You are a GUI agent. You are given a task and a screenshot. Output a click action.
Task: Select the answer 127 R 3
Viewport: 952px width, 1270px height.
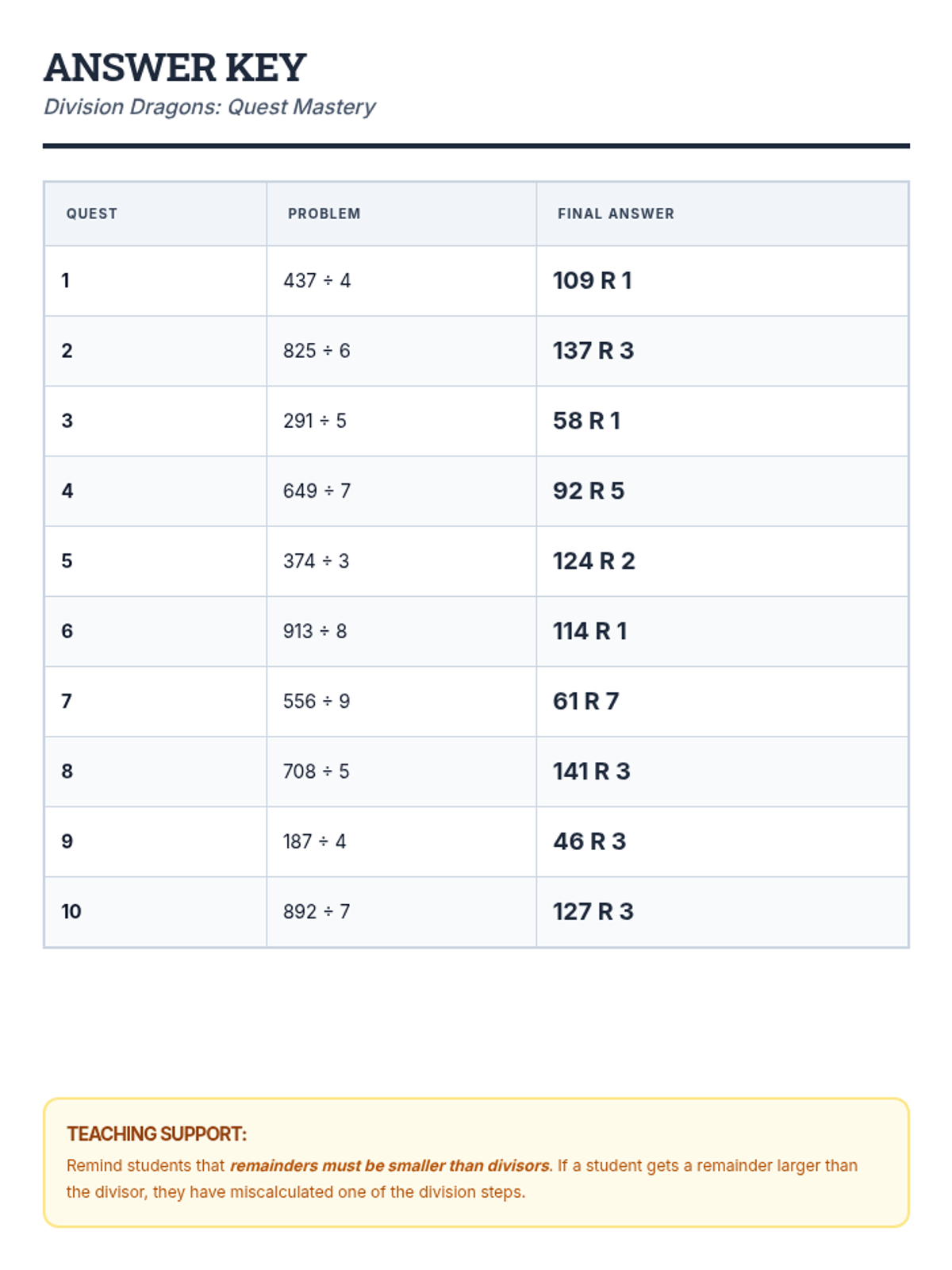[593, 911]
